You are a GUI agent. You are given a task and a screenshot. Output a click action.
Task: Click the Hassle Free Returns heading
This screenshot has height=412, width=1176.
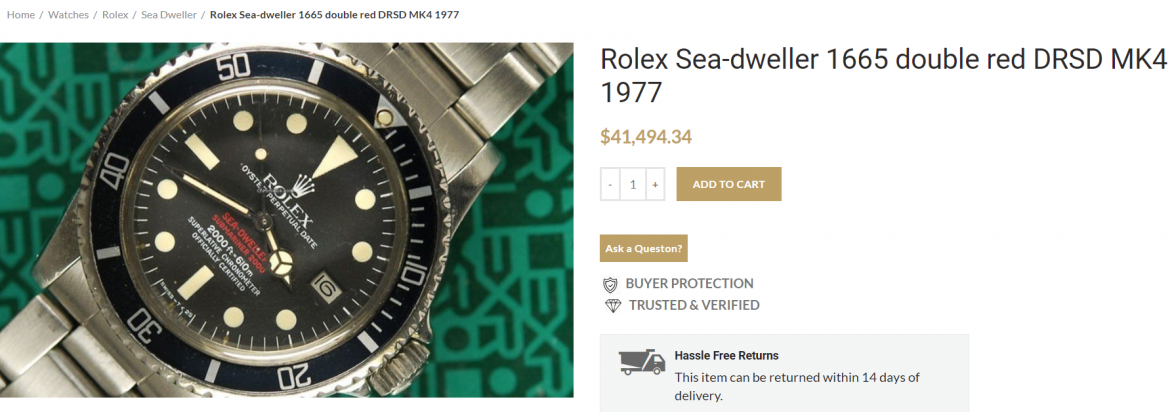(x=726, y=355)
